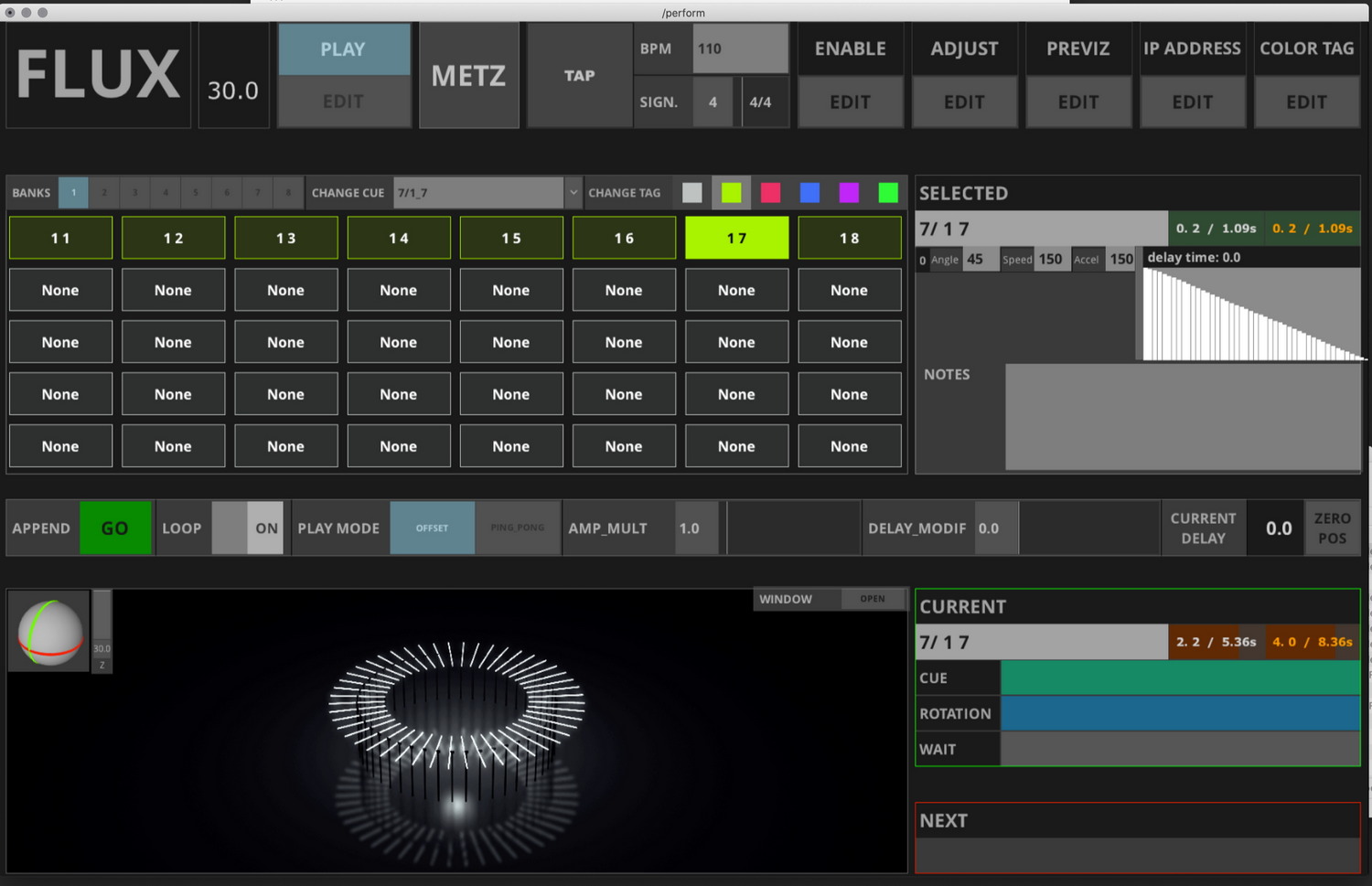Click EDIT under ADJUST
The image size is (1372, 886).
pyautogui.click(x=965, y=101)
